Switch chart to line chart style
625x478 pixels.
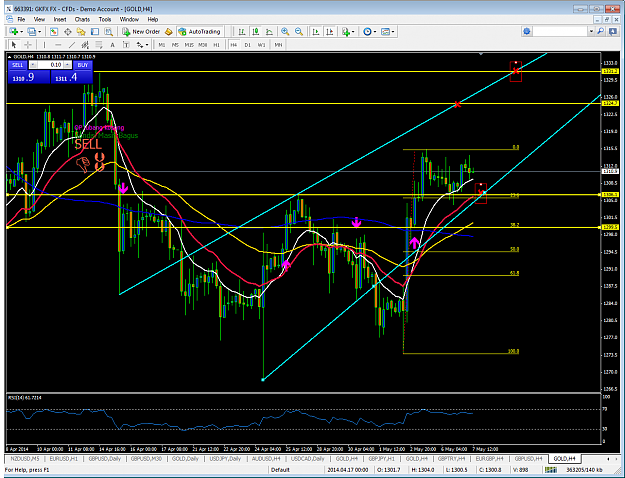coord(269,31)
